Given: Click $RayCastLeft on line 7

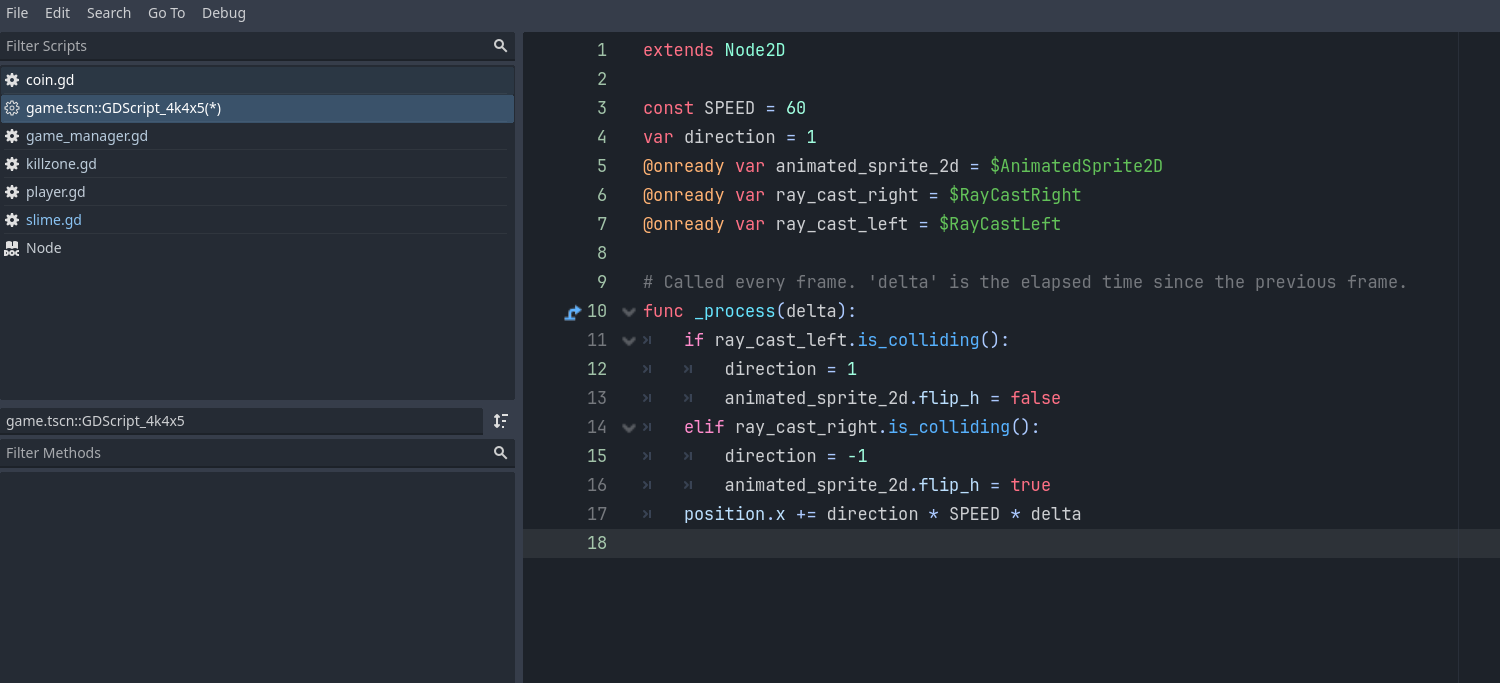Looking at the screenshot, I should click(x=1000, y=224).
